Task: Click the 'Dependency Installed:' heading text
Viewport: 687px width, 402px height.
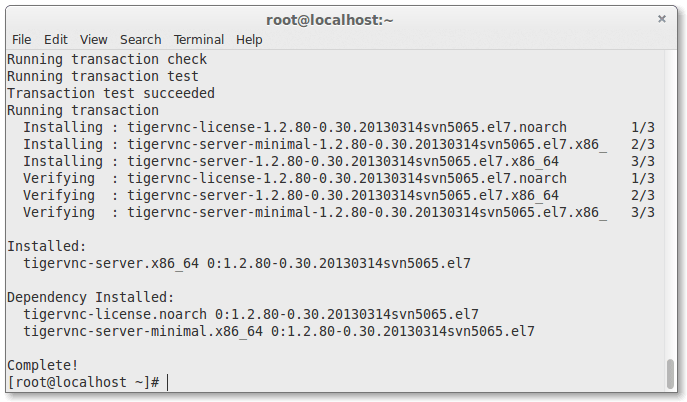Action: pyautogui.click(x=90, y=297)
